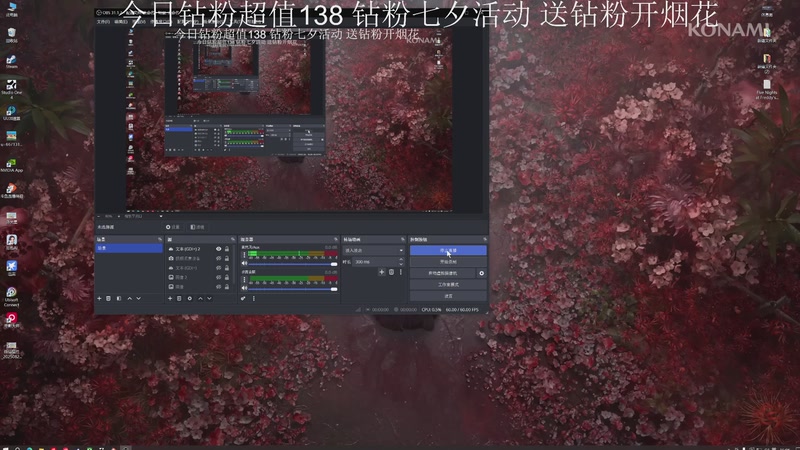Add a new scene with the plus icon
Viewport: 800px width, 450px height.
(99, 298)
